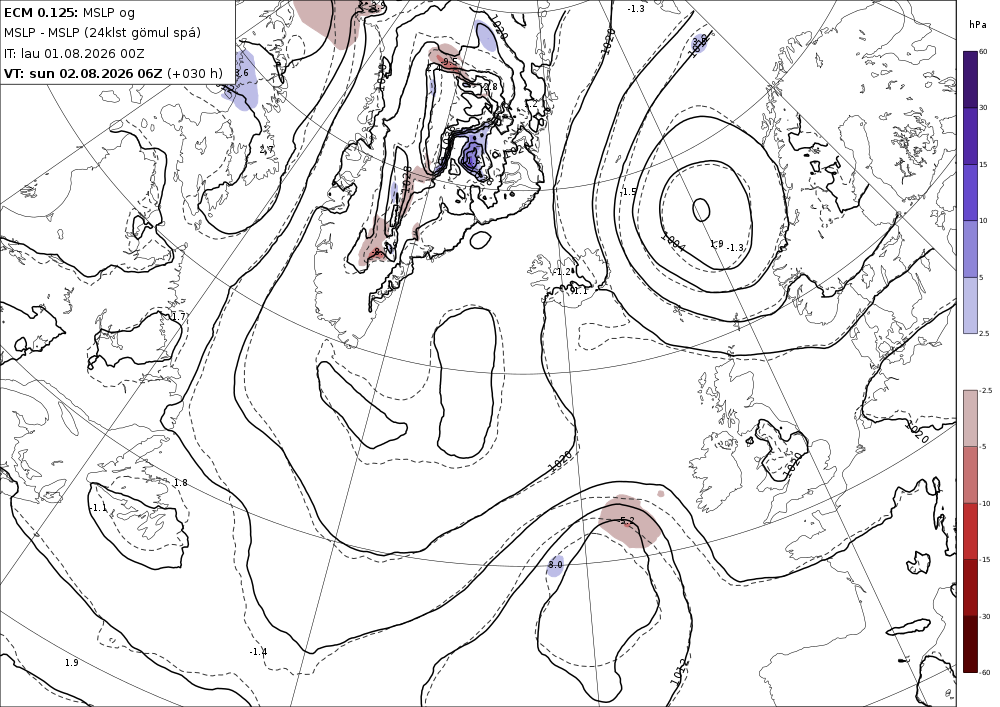Select the pale pink -2.5 to -5 legend band
This screenshot has width=1000, height=707.
coord(969,418)
